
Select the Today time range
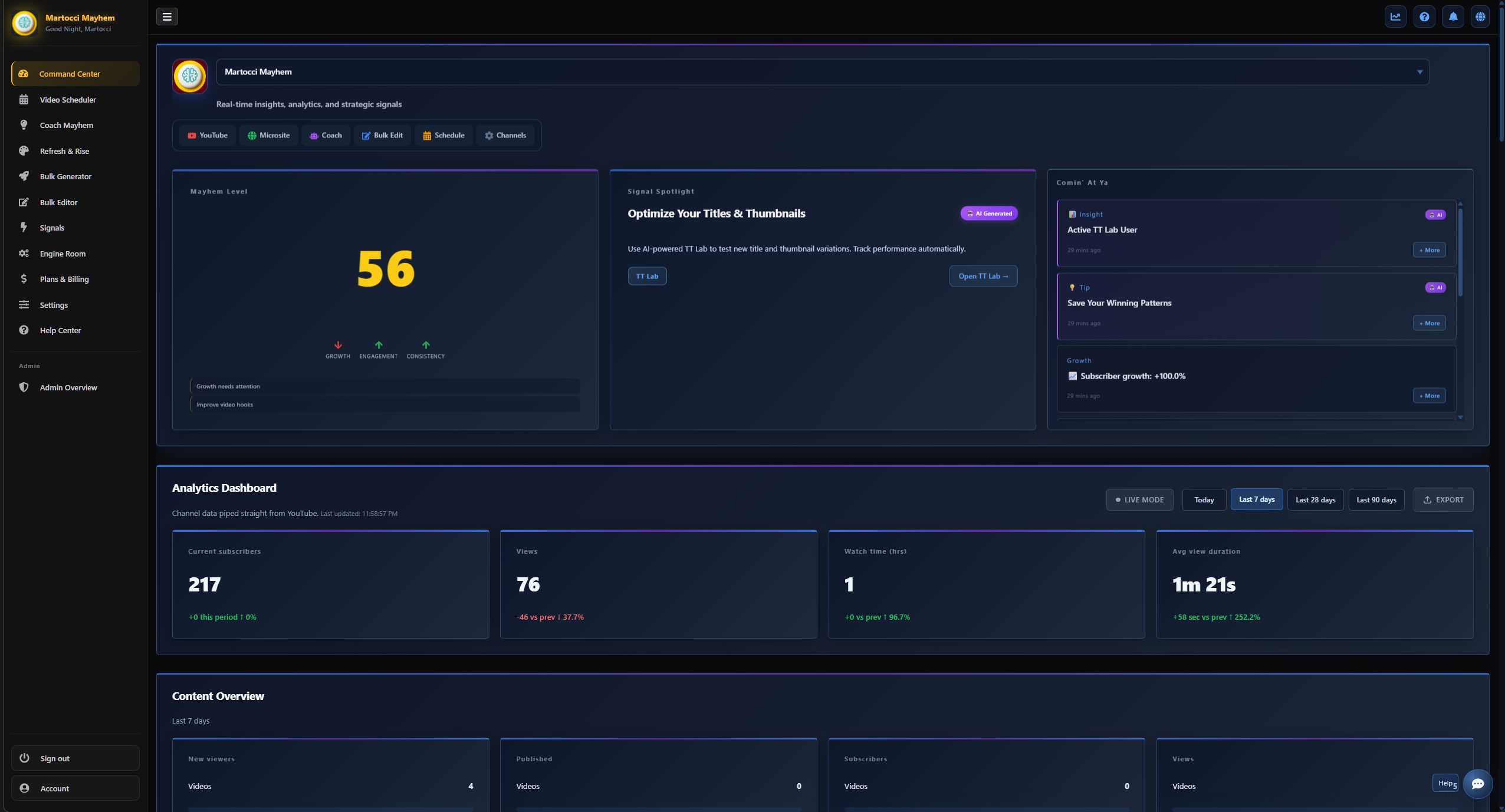[x=1204, y=499]
